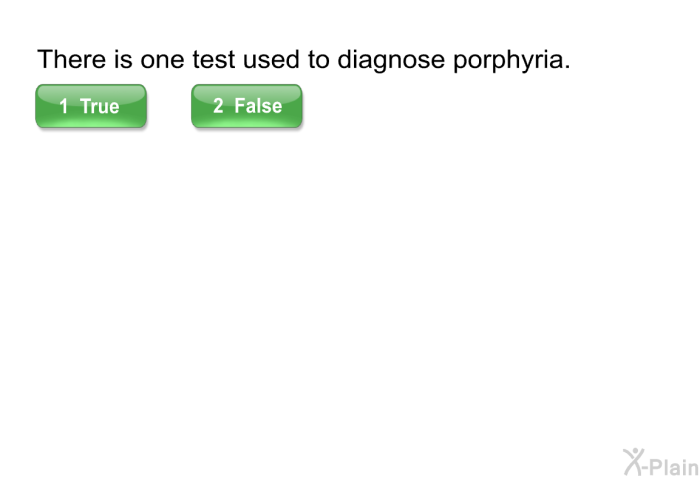Click the "Plain" text in the watermark logo

(674, 467)
